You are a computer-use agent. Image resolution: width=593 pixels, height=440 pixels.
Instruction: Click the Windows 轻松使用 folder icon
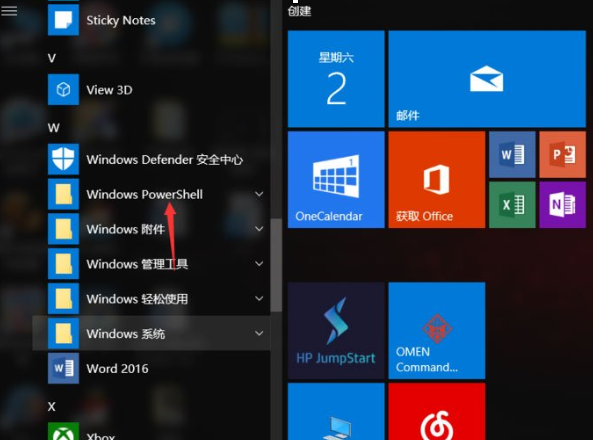(x=63, y=299)
